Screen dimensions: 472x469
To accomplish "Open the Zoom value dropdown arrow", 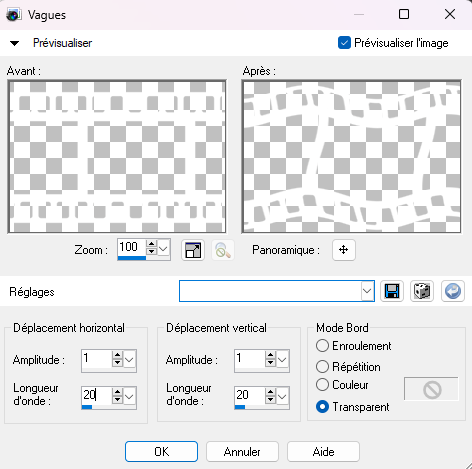I will (x=163, y=248).
